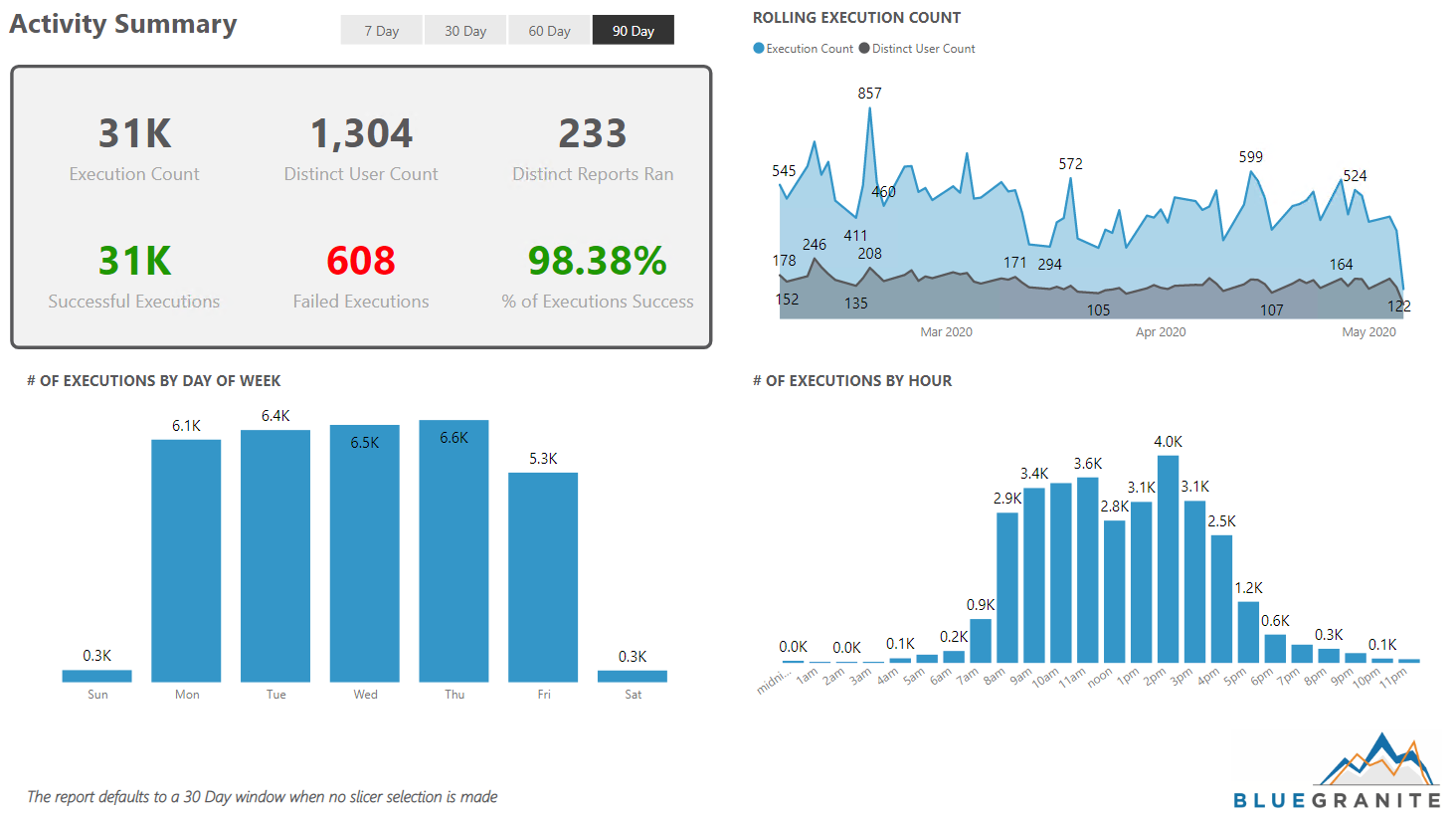Select the Mon bar showing 6.1K

[186, 560]
